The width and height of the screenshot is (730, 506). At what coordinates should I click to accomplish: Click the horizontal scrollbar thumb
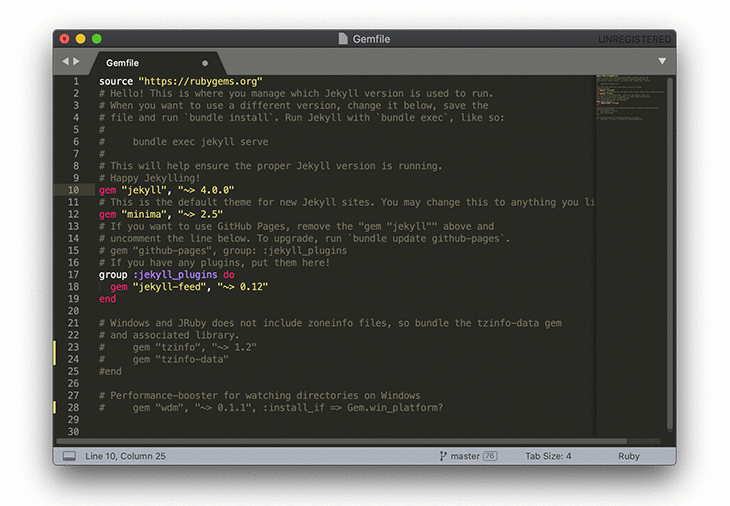pos(342,441)
